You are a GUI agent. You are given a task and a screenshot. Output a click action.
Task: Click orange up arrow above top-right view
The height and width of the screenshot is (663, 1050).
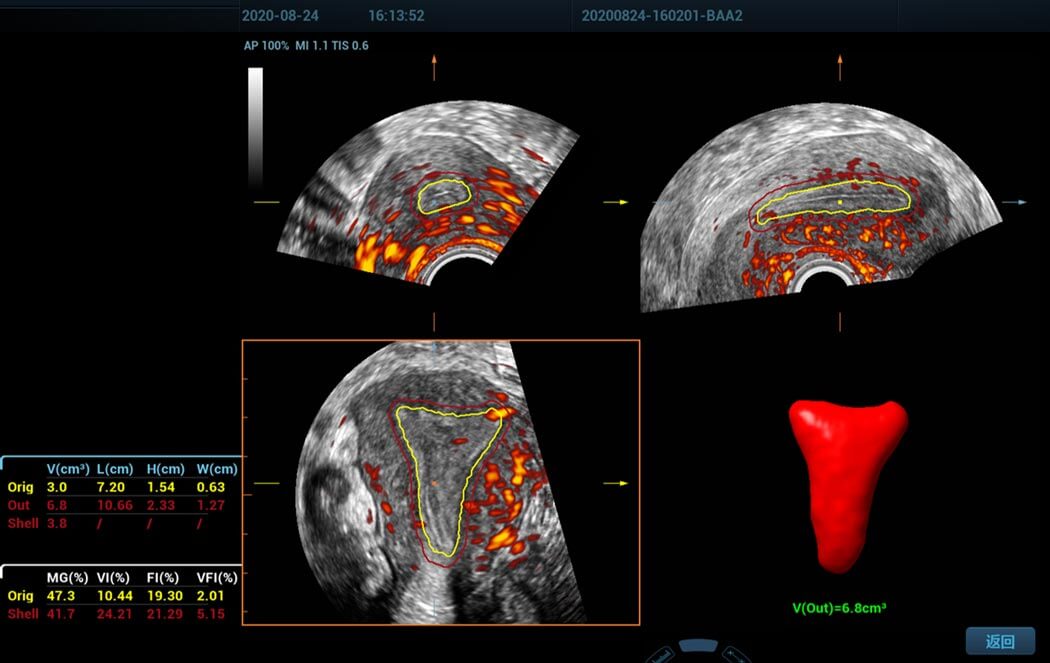(840, 67)
